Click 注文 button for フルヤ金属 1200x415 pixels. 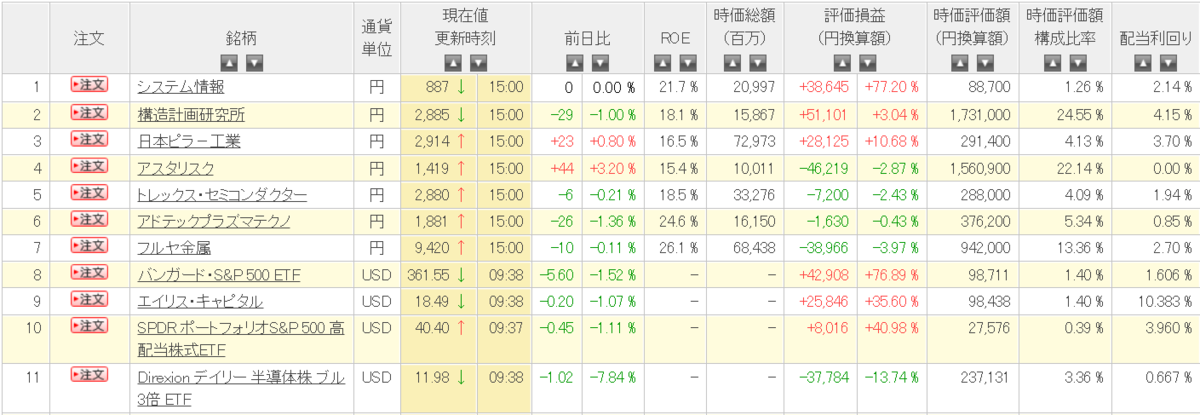[x=89, y=246]
